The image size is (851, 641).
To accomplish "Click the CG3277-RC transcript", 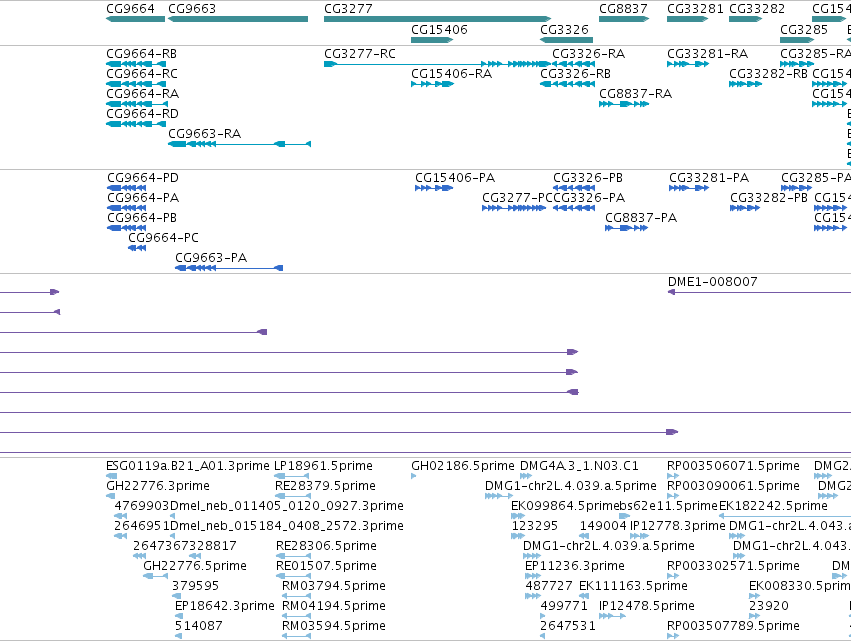I will [x=437, y=64].
